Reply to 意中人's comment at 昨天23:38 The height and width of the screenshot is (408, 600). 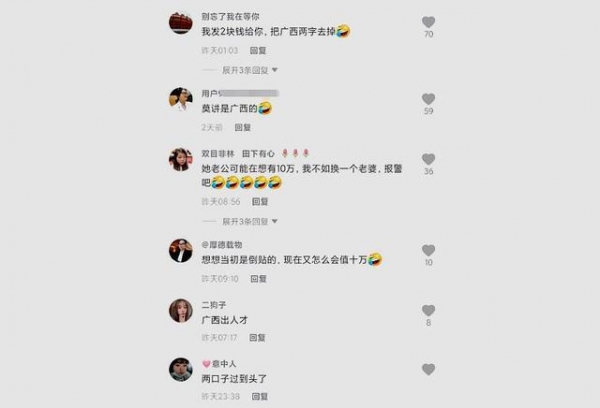[259, 397]
